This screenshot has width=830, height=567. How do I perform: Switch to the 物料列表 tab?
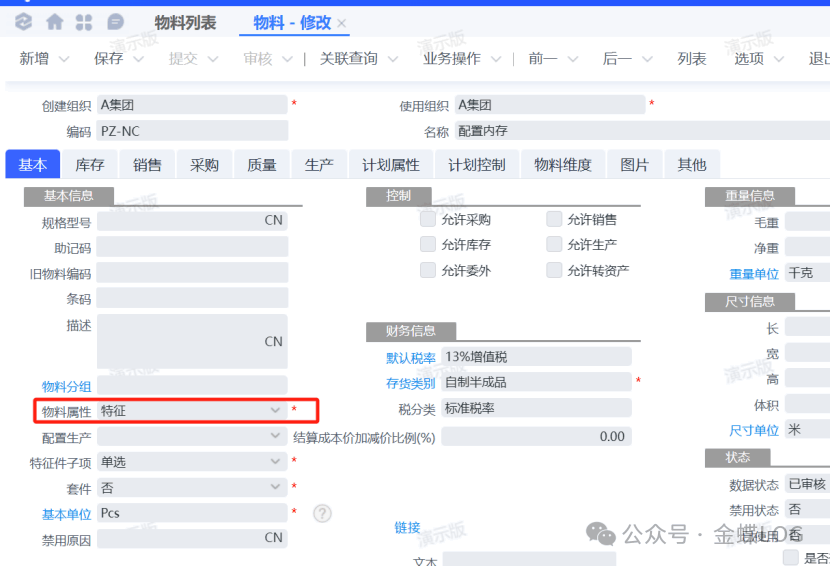(x=185, y=22)
